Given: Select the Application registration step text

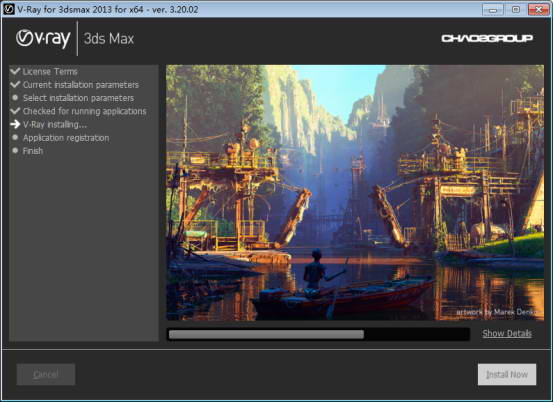Looking at the screenshot, I should [66, 138].
